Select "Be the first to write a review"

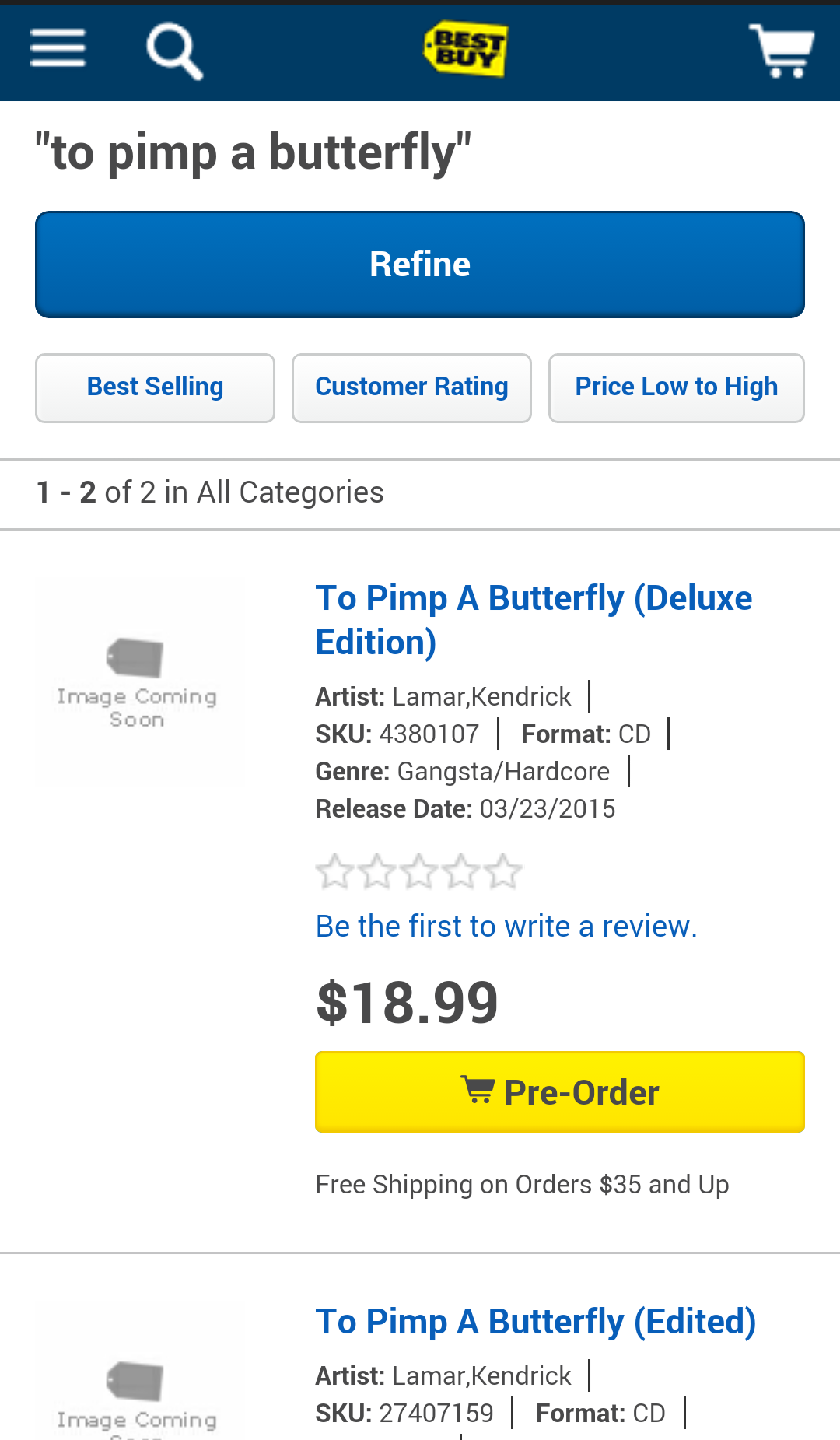(x=506, y=927)
